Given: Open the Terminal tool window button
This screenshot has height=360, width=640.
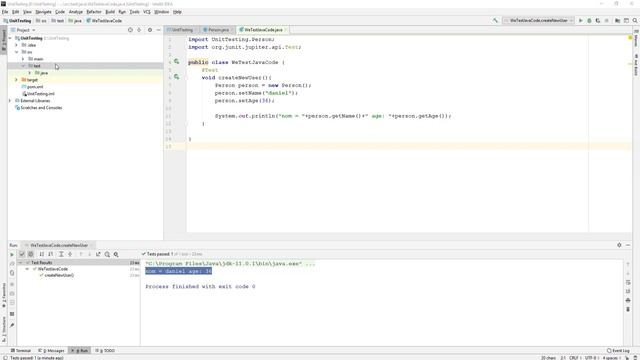Looking at the screenshot, I should 21,351.
